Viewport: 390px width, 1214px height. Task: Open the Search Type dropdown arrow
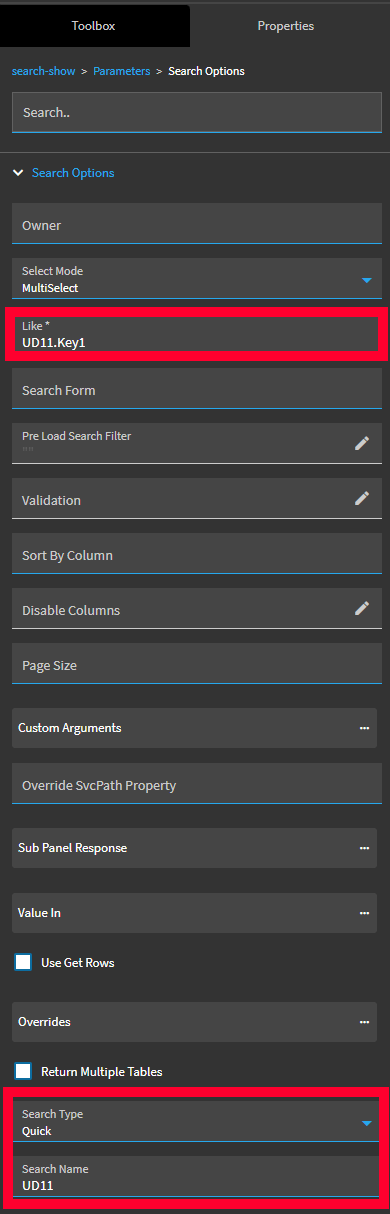click(x=366, y=1123)
